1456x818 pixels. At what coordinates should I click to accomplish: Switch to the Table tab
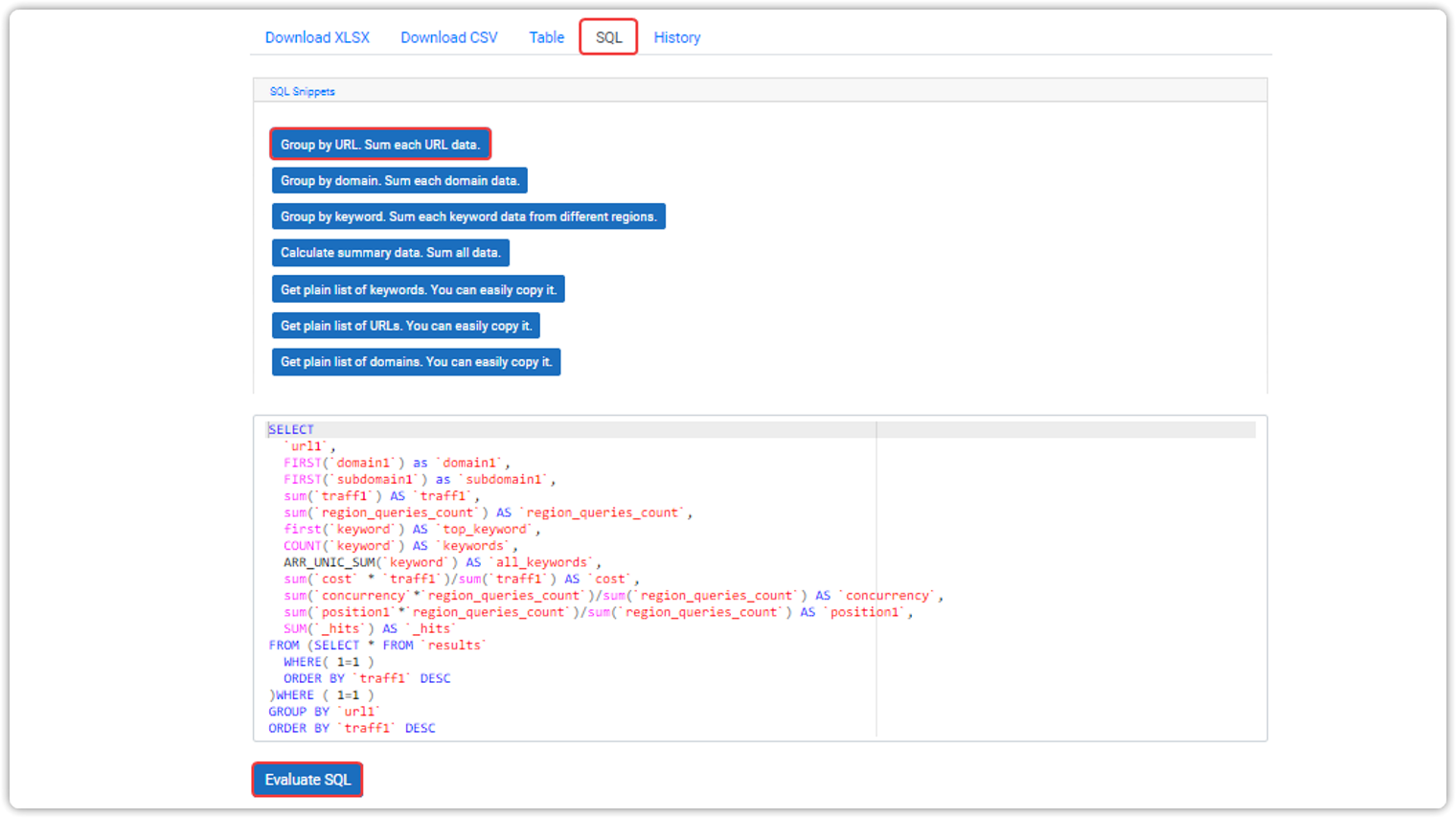[x=547, y=37]
